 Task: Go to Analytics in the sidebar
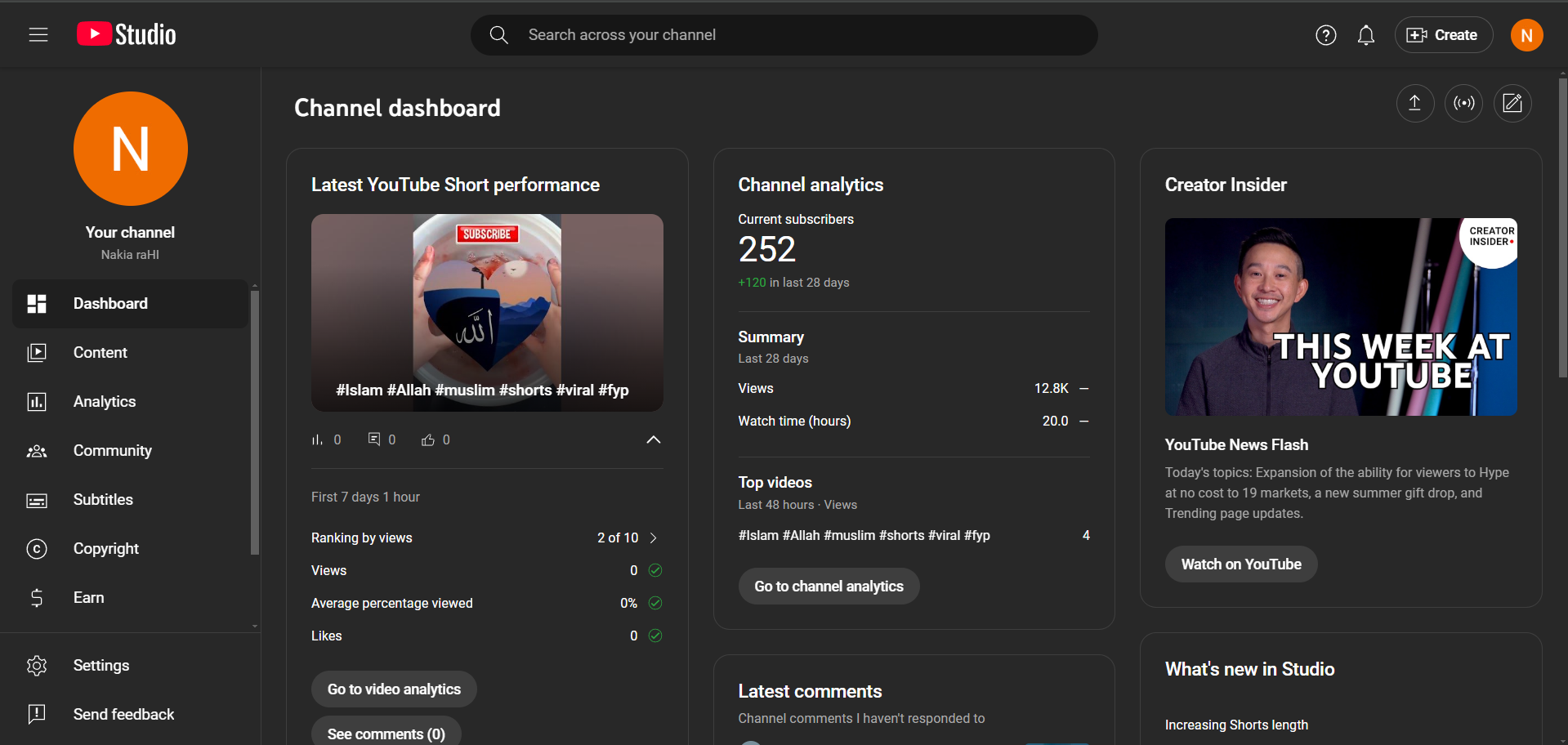click(x=130, y=402)
